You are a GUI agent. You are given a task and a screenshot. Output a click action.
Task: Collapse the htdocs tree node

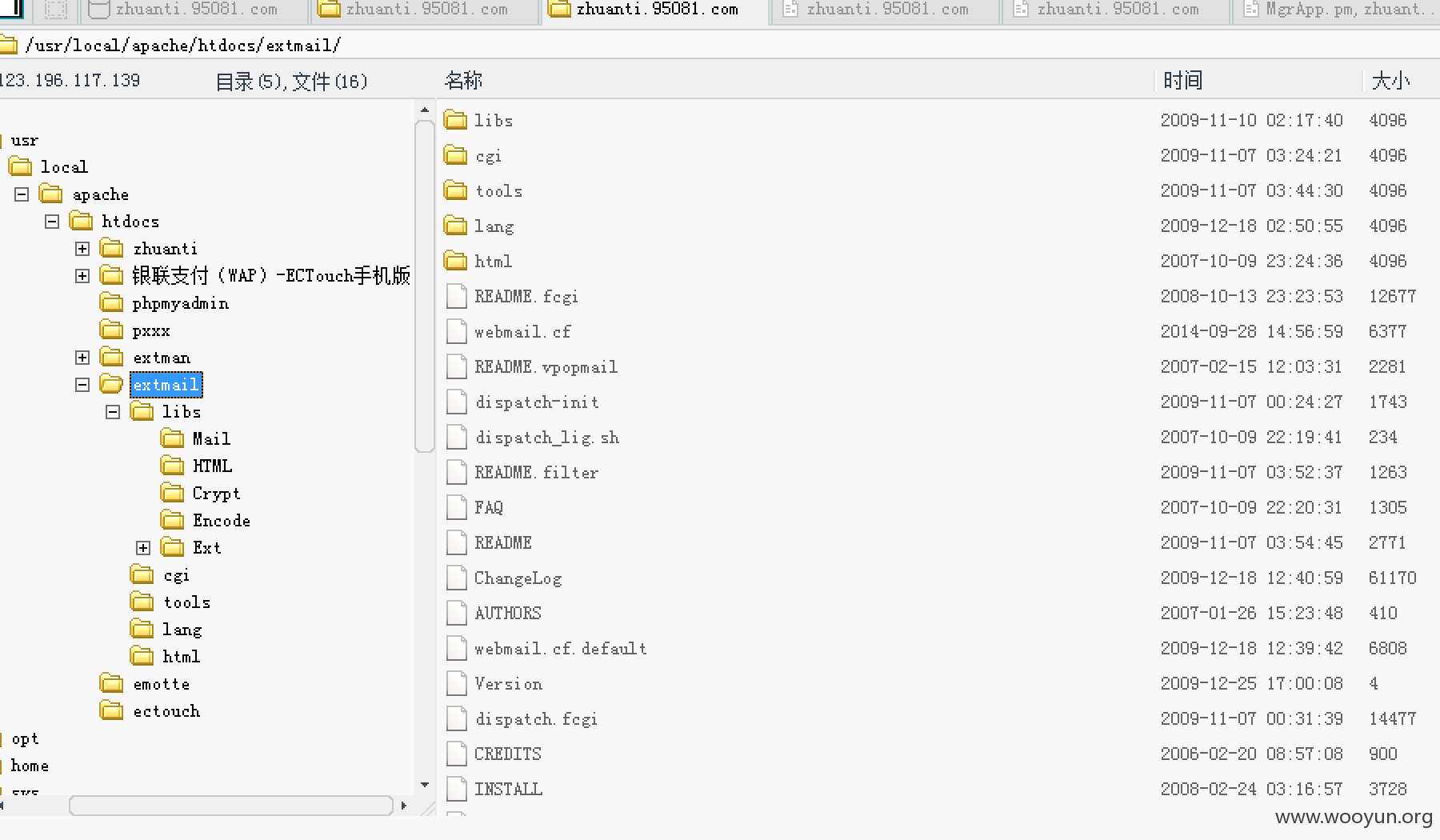pos(52,222)
